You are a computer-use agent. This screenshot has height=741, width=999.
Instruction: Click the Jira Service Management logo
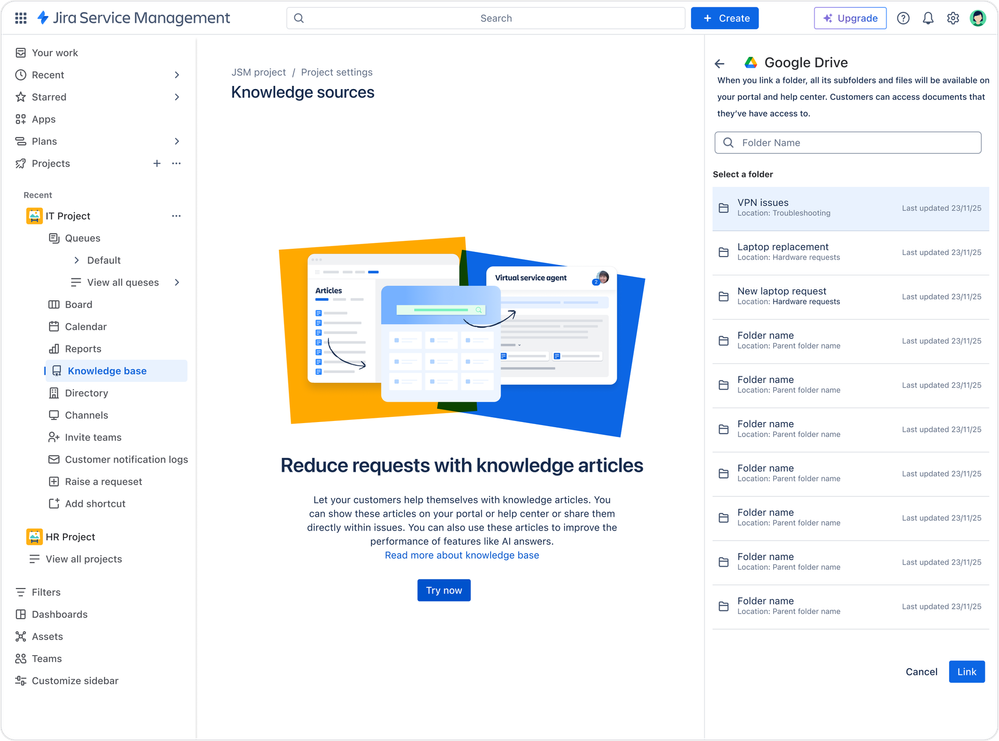(134, 18)
